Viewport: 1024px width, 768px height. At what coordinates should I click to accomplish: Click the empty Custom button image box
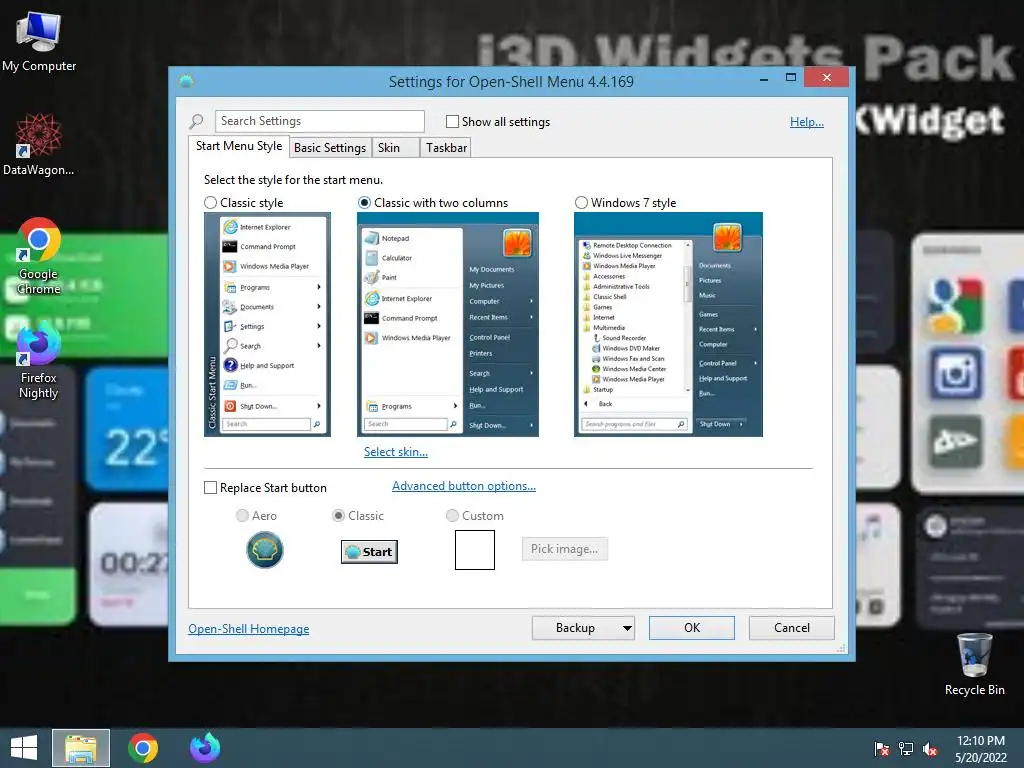[475, 550]
